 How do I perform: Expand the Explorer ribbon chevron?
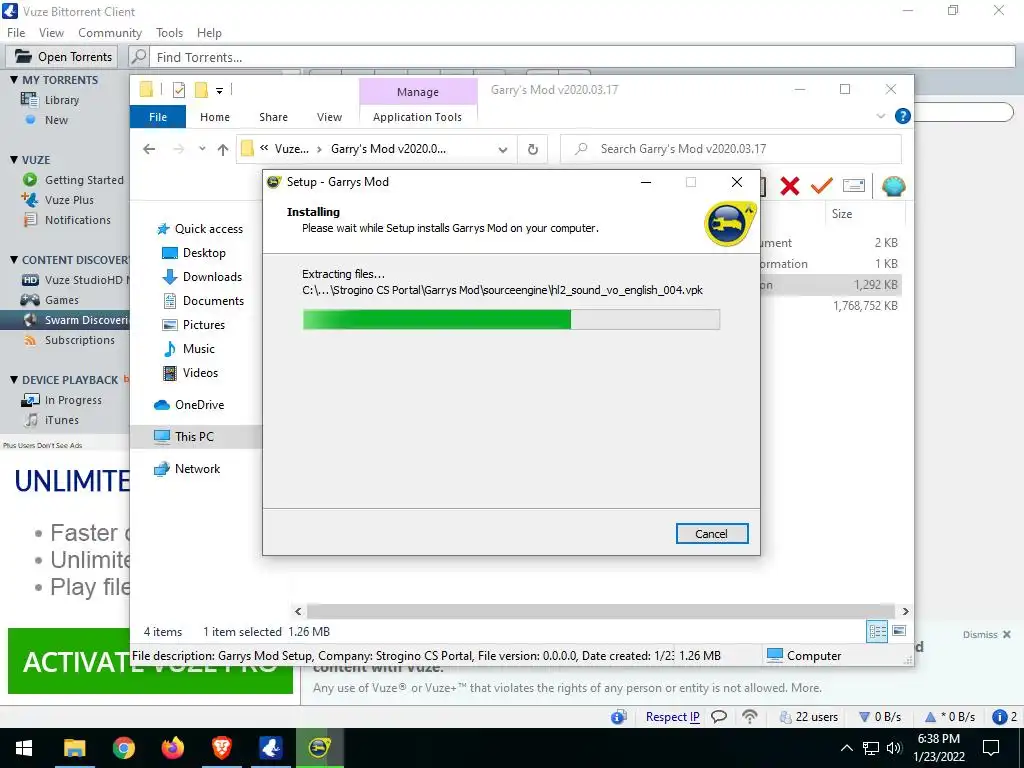coord(881,116)
